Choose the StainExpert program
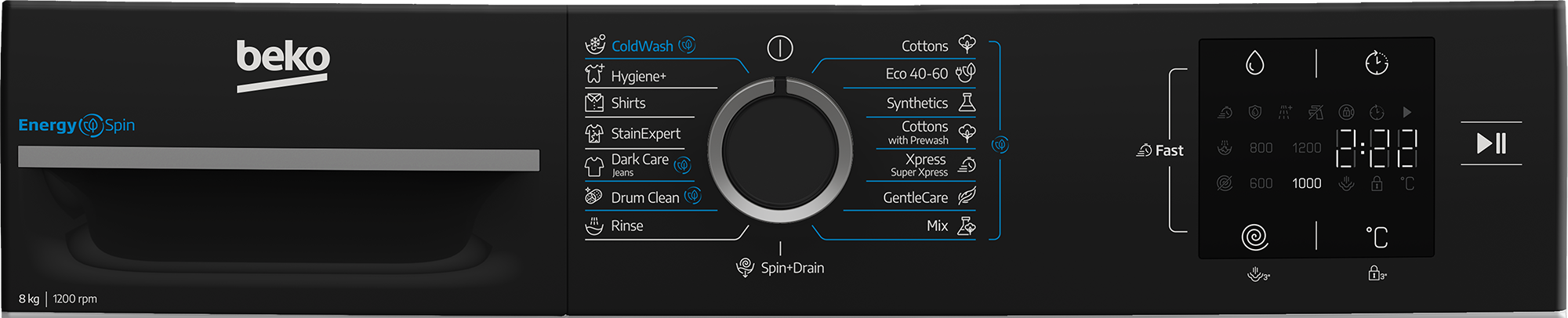Image resolution: width=1568 pixels, height=318 pixels. tap(645, 134)
